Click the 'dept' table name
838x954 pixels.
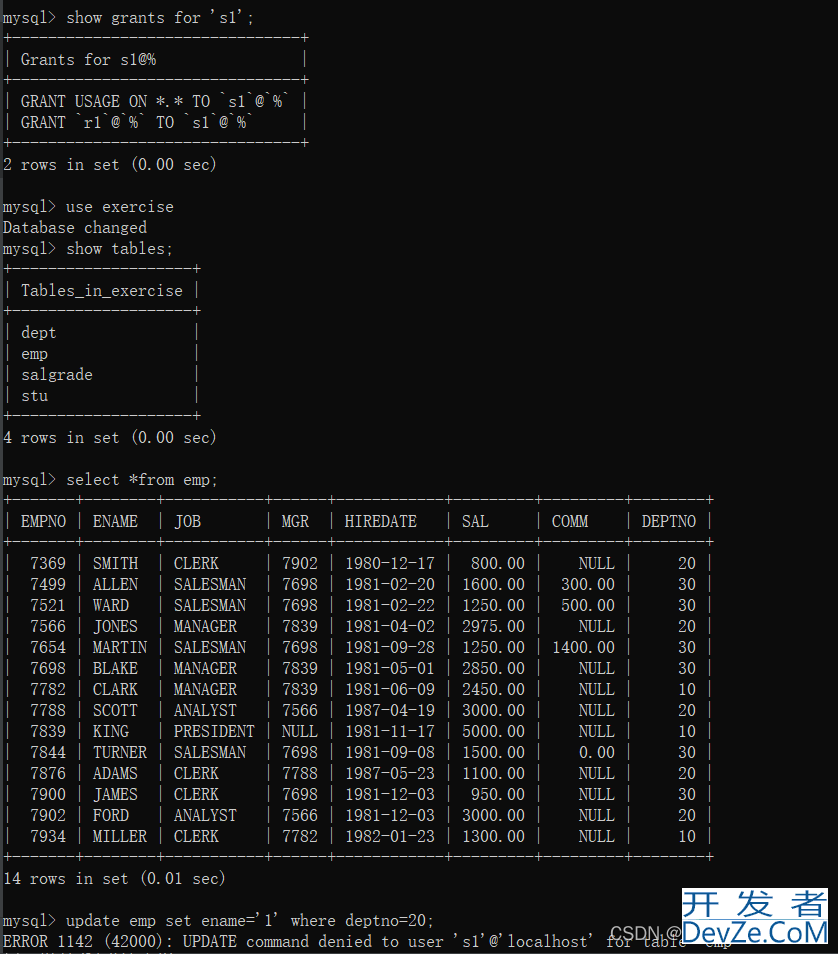tap(38, 333)
